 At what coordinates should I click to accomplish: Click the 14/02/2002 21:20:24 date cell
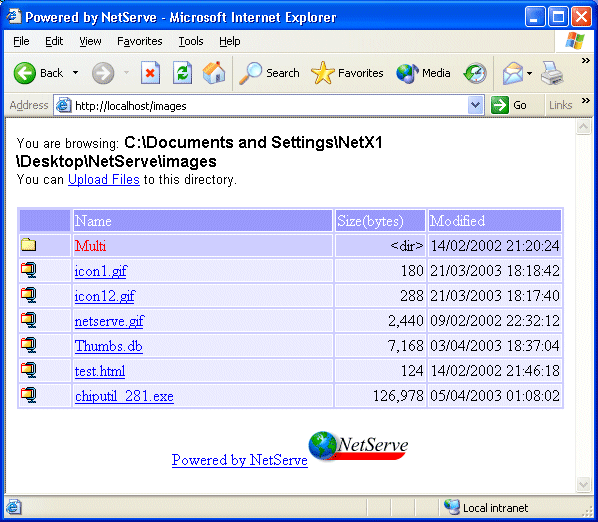(495, 246)
